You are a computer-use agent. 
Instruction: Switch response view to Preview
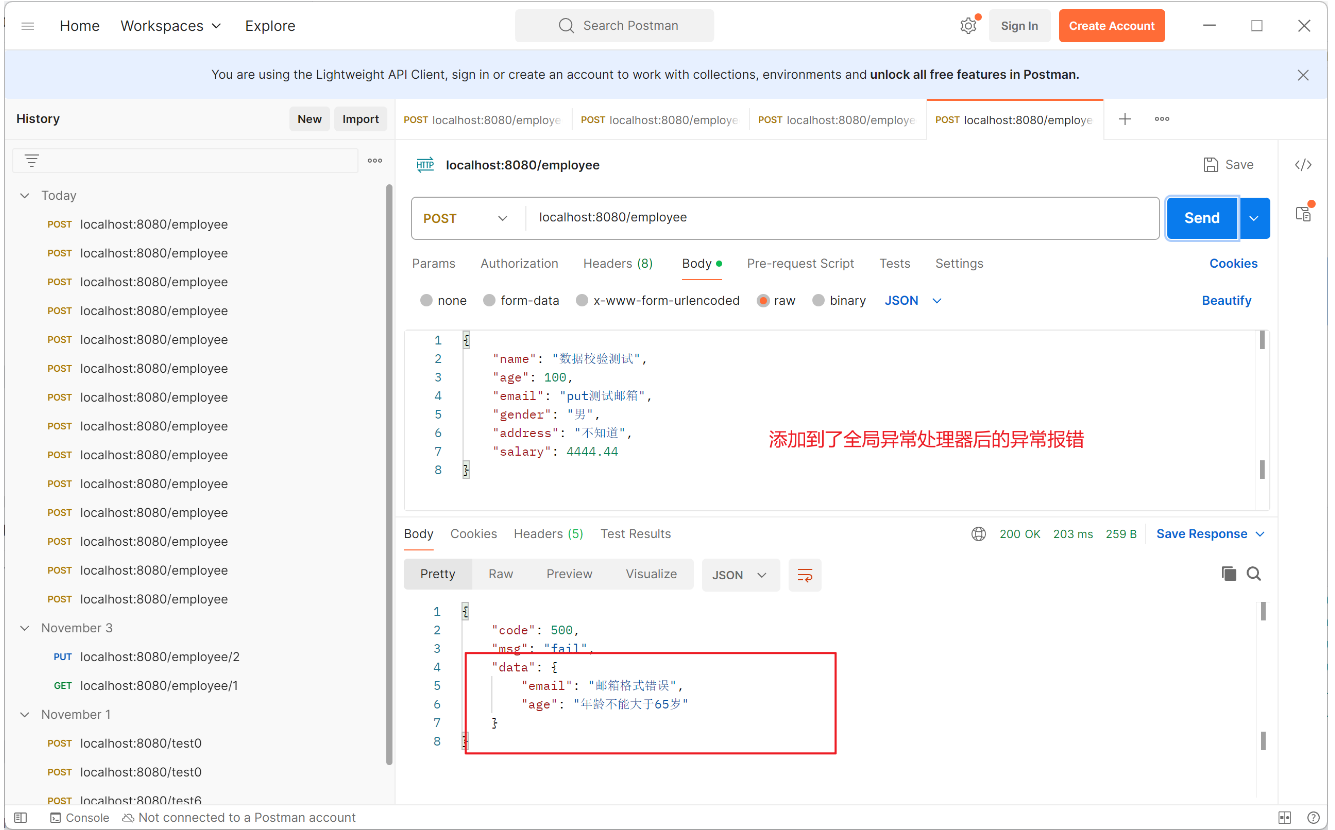pos(569,574)
